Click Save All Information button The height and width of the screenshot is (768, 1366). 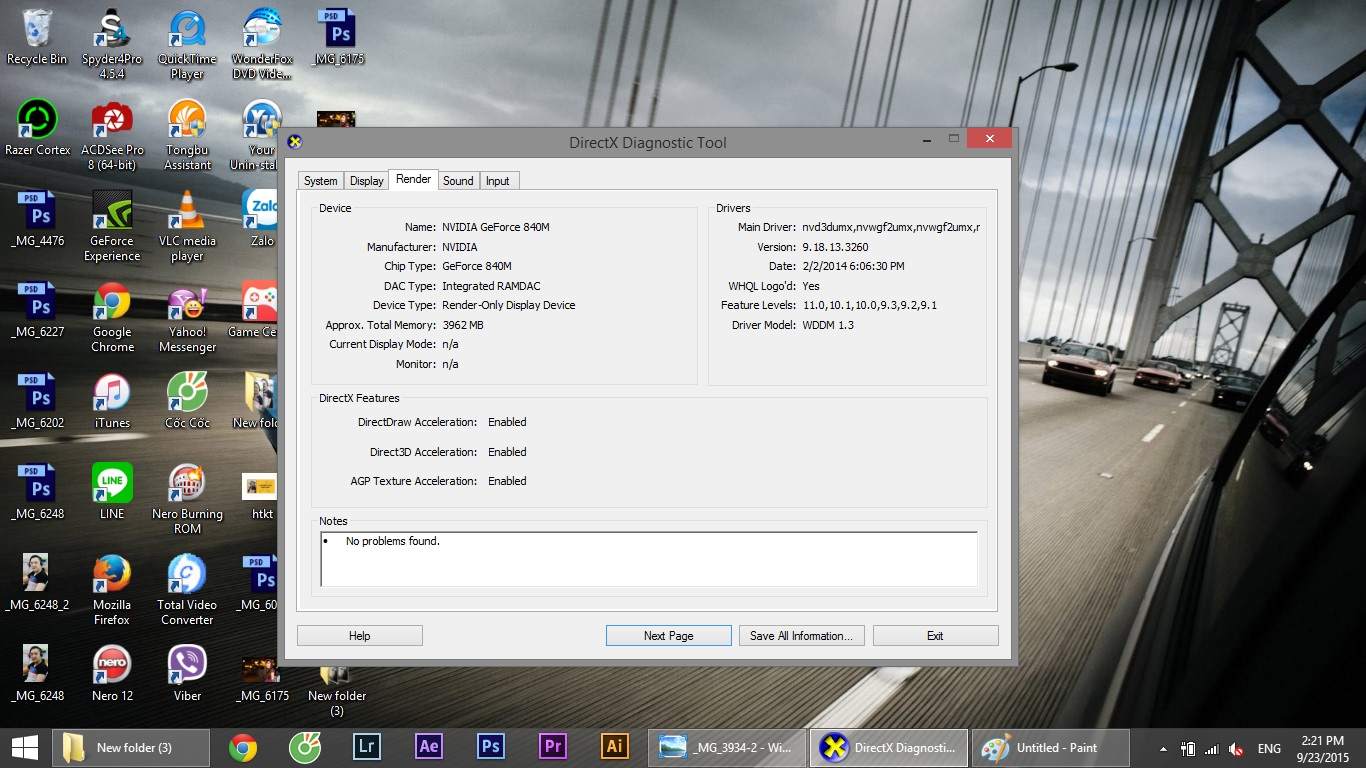click(801, 636)
